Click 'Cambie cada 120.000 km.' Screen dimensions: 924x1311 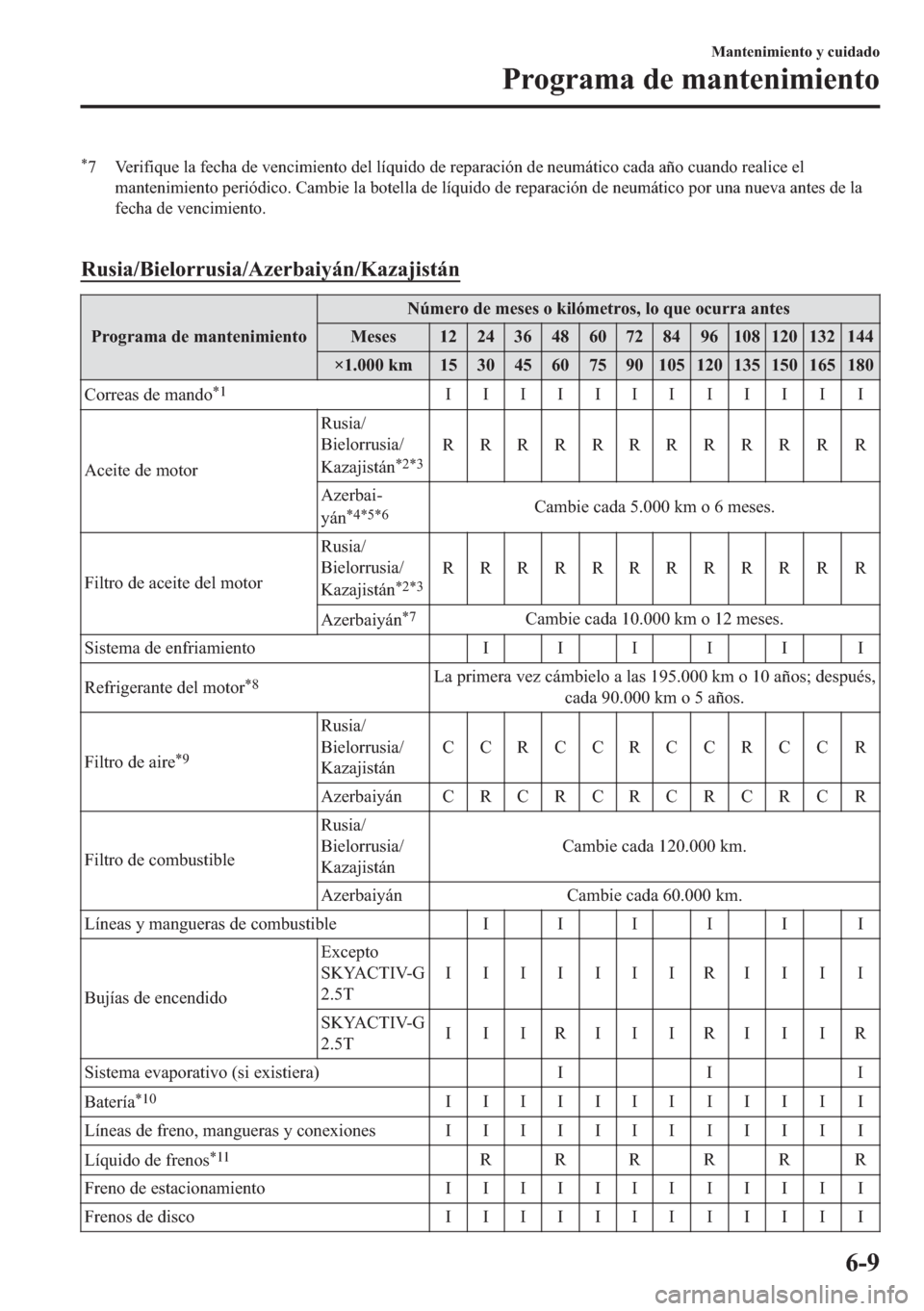coord(654,846)
